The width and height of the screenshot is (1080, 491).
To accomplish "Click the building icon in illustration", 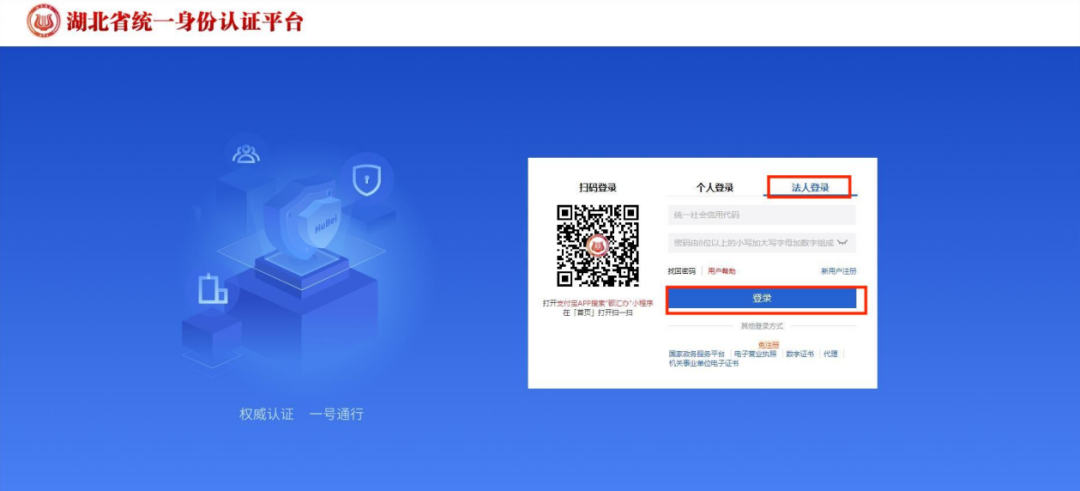I will coord(212,289).
